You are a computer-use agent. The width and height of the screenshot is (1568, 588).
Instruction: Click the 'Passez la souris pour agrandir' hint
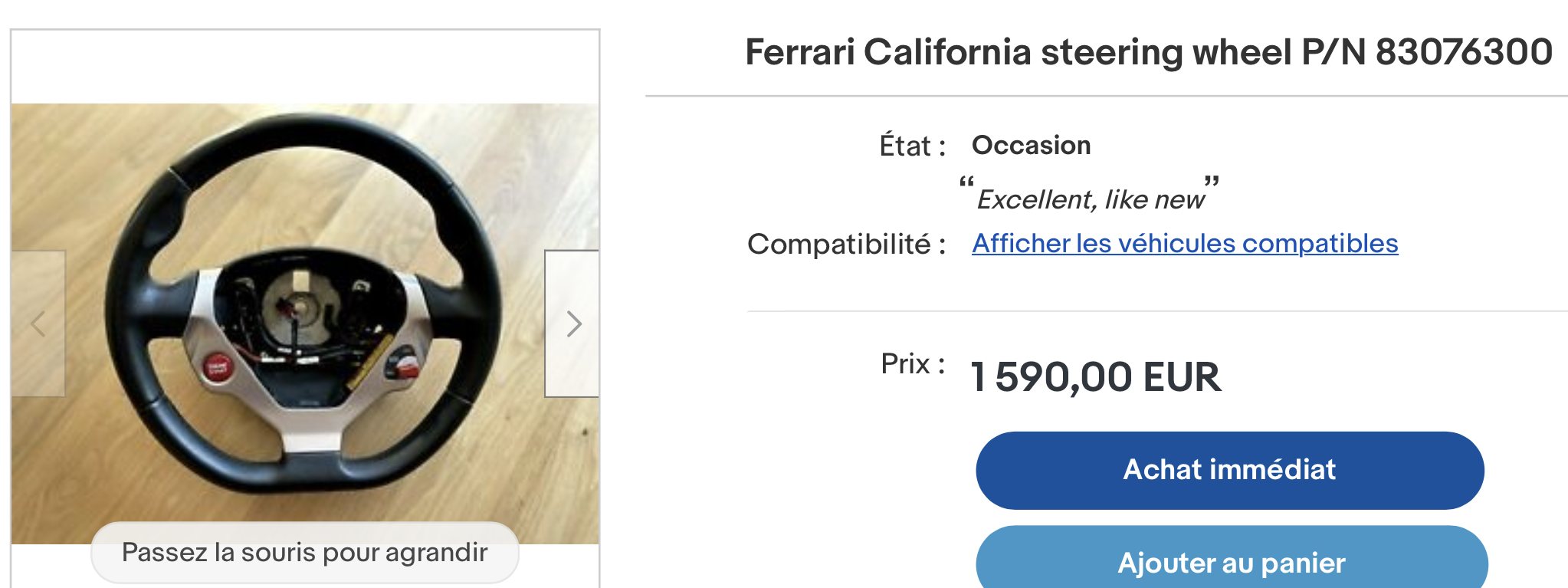(x=304, y=553)
